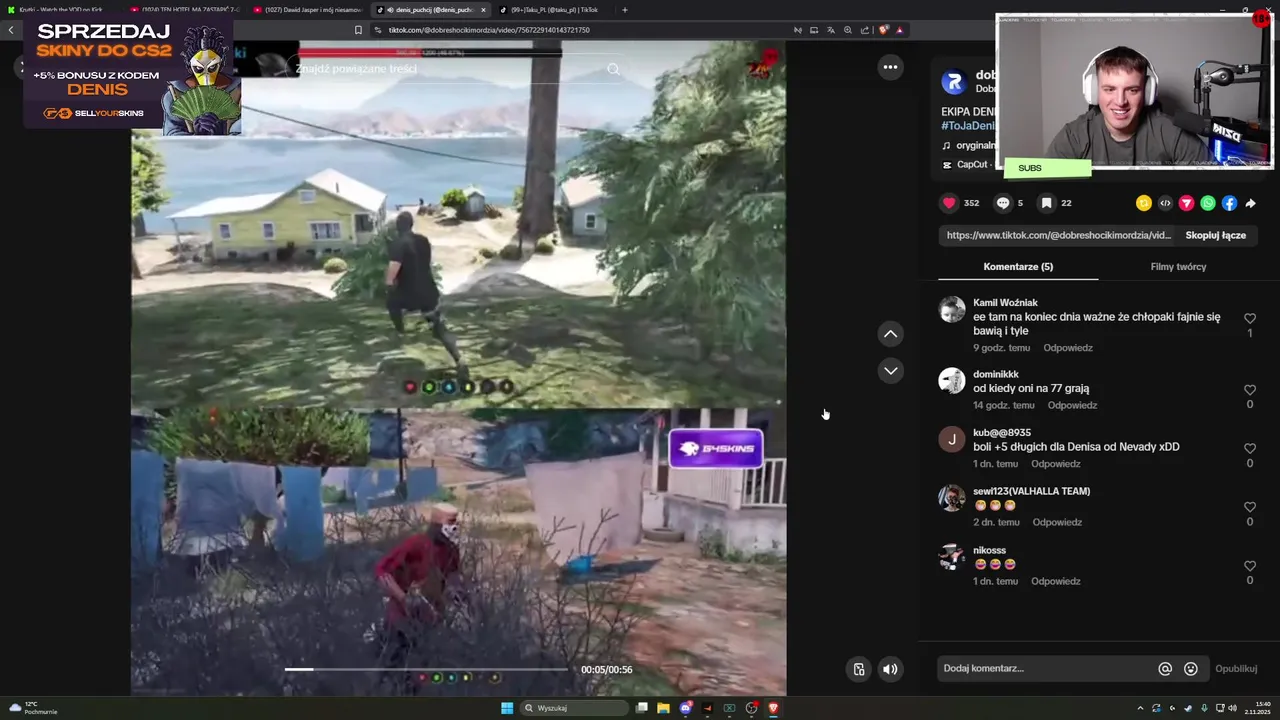This screenshot has width=1280, height=720.
Task: Insert a mention with the @ icon
Action: (x=1165, y=669)
